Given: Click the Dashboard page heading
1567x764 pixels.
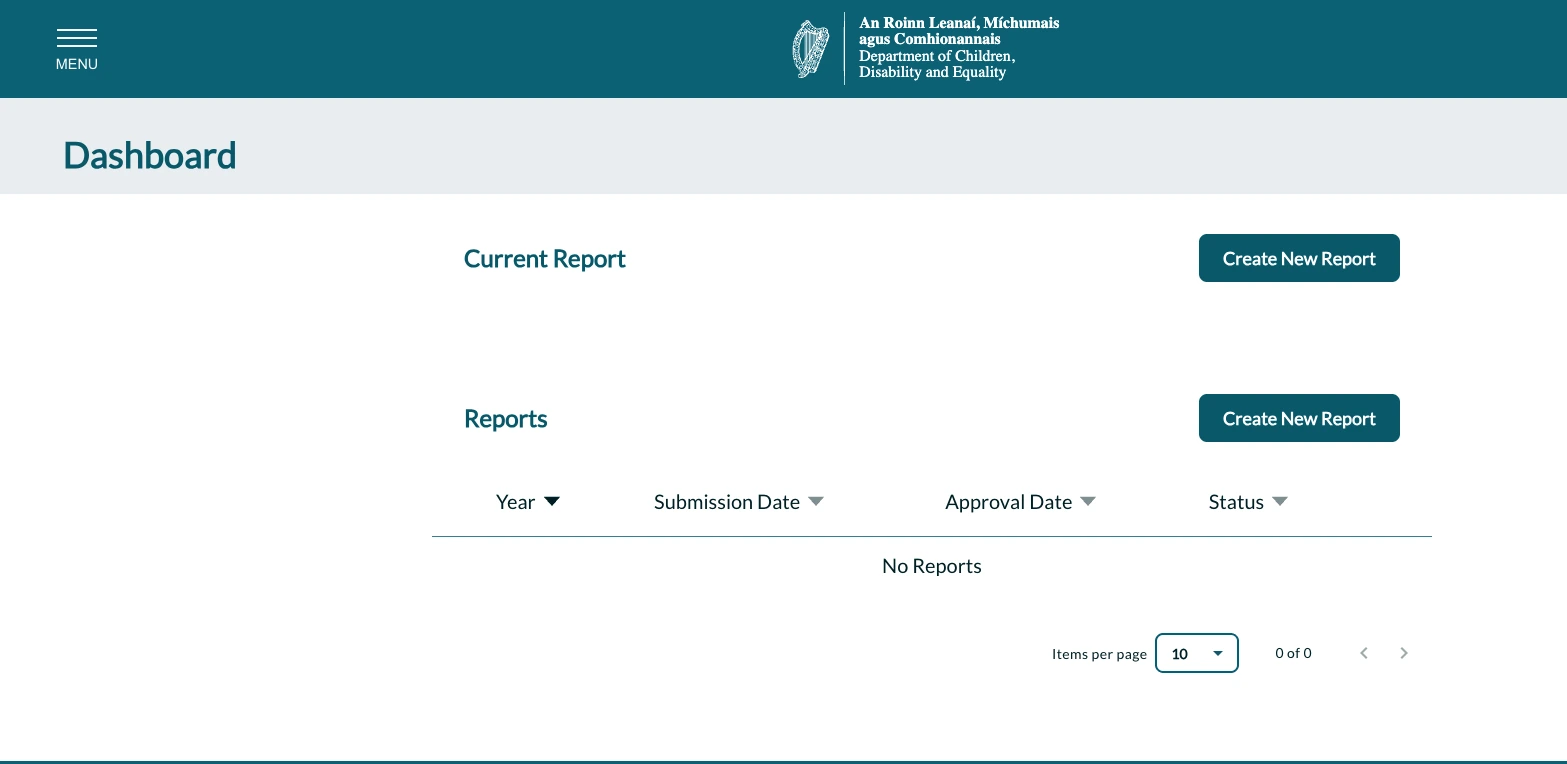Looking at the screenshot, I should point(150,156).
